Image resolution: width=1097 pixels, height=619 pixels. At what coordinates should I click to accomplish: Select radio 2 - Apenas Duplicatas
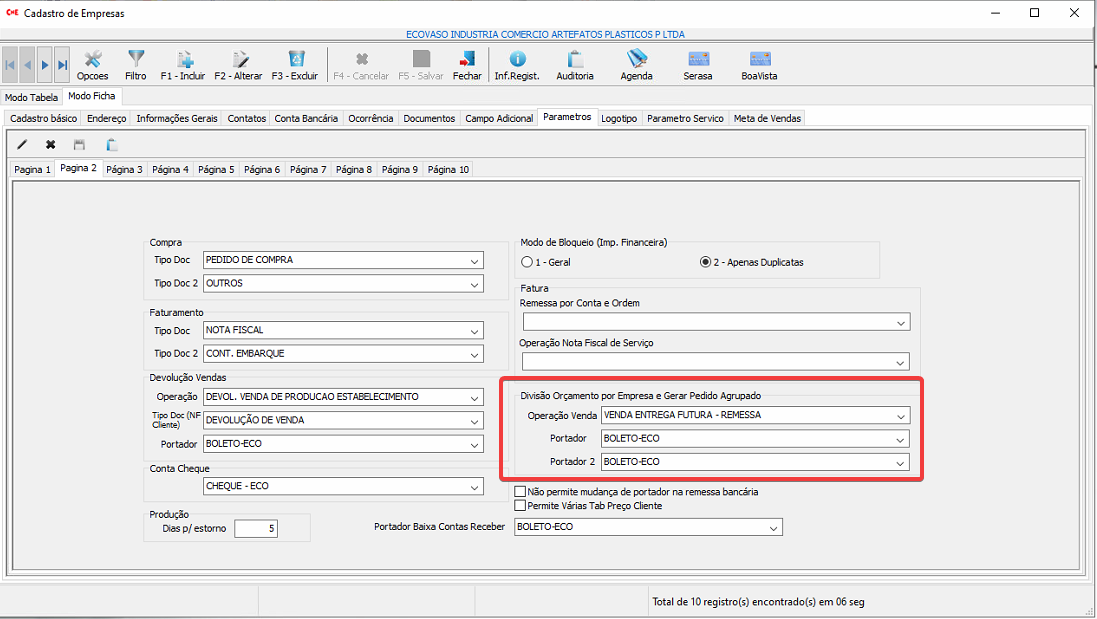(x=706, y=262)
